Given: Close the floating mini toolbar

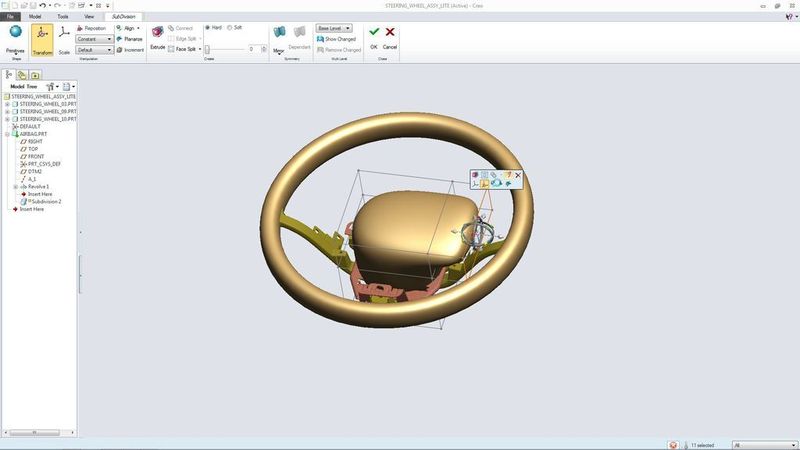Looking at the screenshot, I should click(x=518, y=175).
